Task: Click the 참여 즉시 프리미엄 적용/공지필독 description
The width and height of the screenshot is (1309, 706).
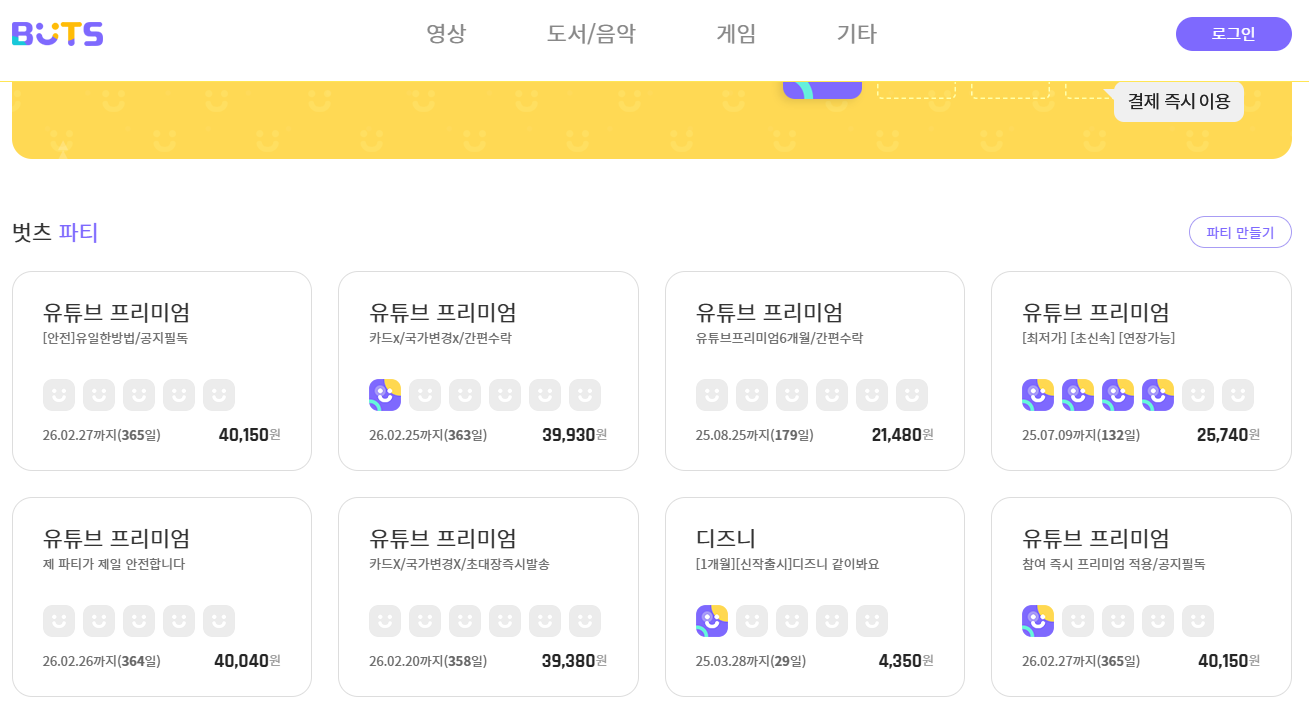Action: (1114, 564)
